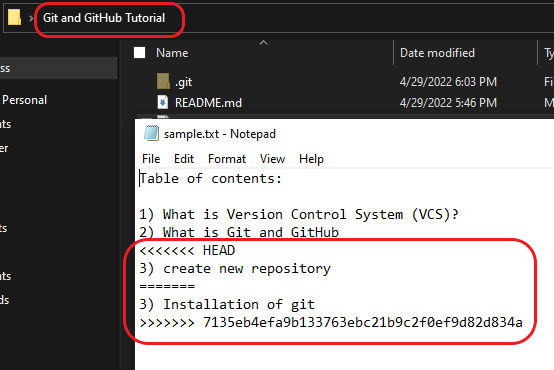Open the View menu in Notepad
554x370 pixels.
tap(272, 159)
